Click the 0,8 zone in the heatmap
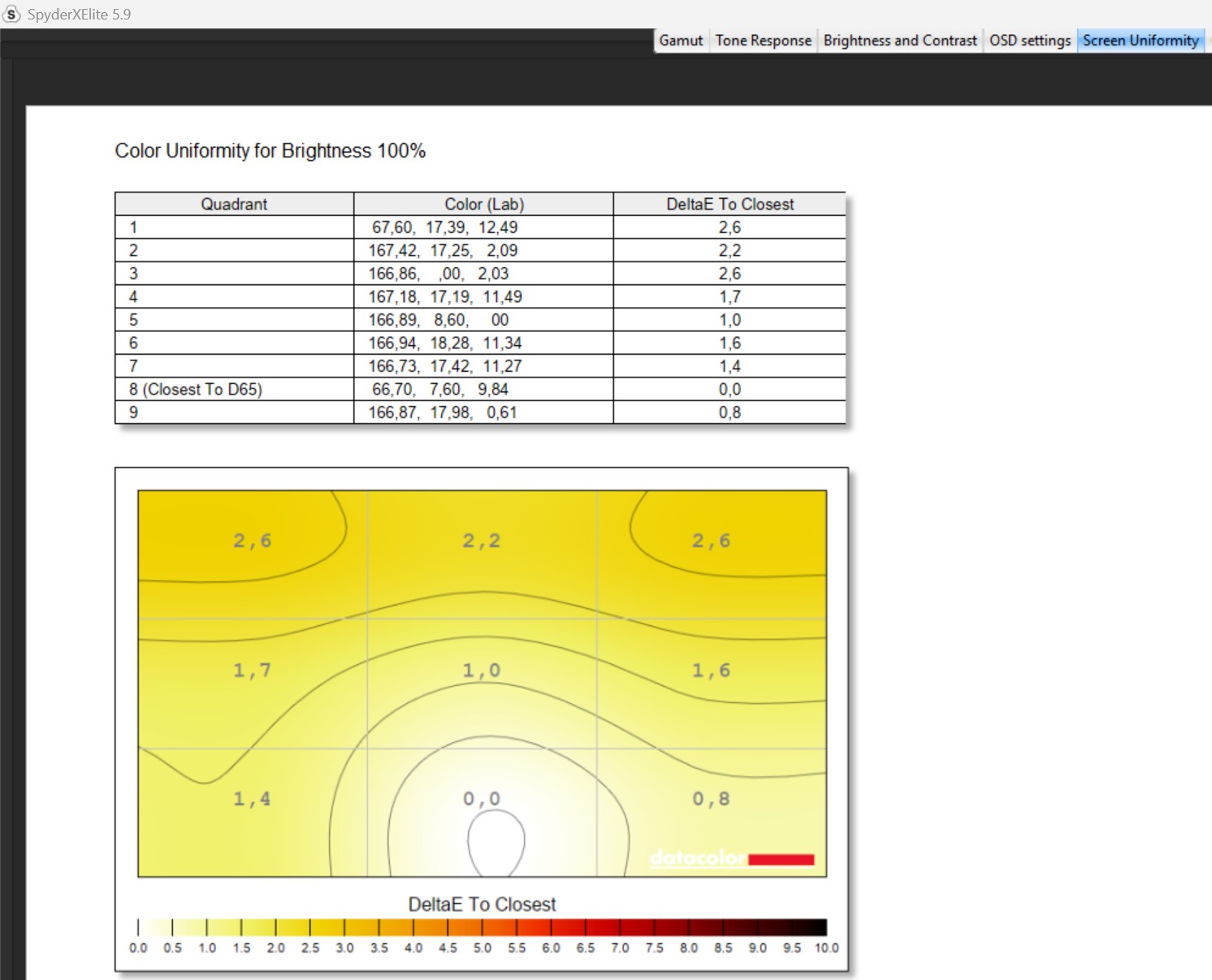This screenshot has height=980, width=1212. [711, 799]
